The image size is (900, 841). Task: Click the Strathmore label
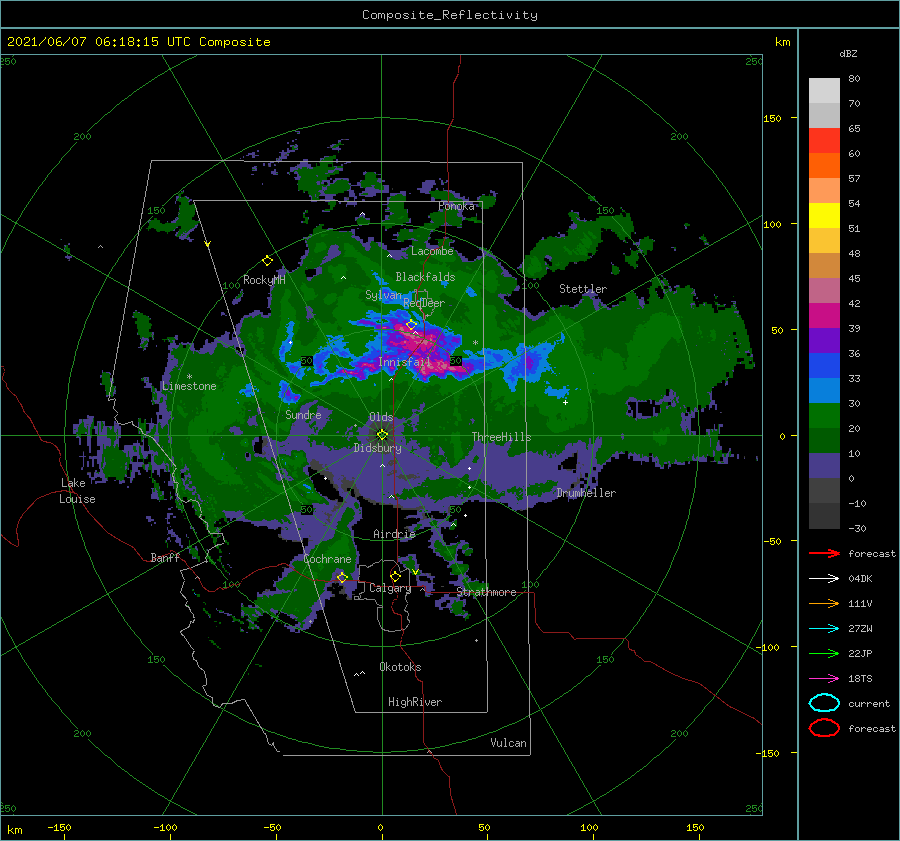pyautogui.click(x=486, y=592)
